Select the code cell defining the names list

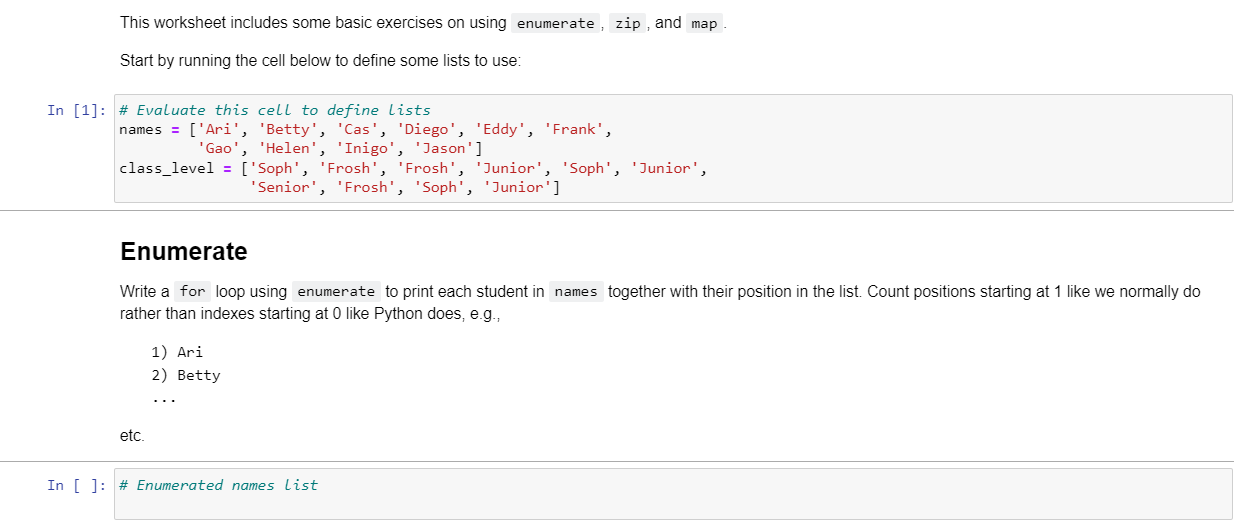[673, 149]
